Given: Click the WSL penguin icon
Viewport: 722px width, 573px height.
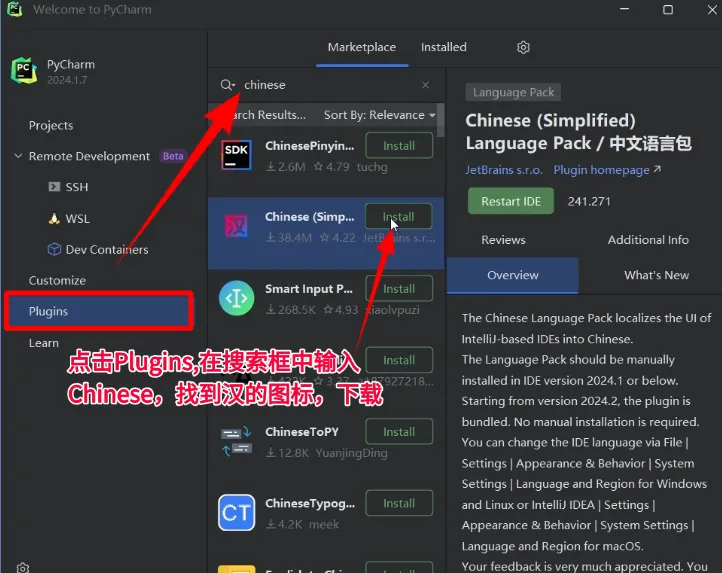Looking at the screenshot, I should [x=54, y=218].
